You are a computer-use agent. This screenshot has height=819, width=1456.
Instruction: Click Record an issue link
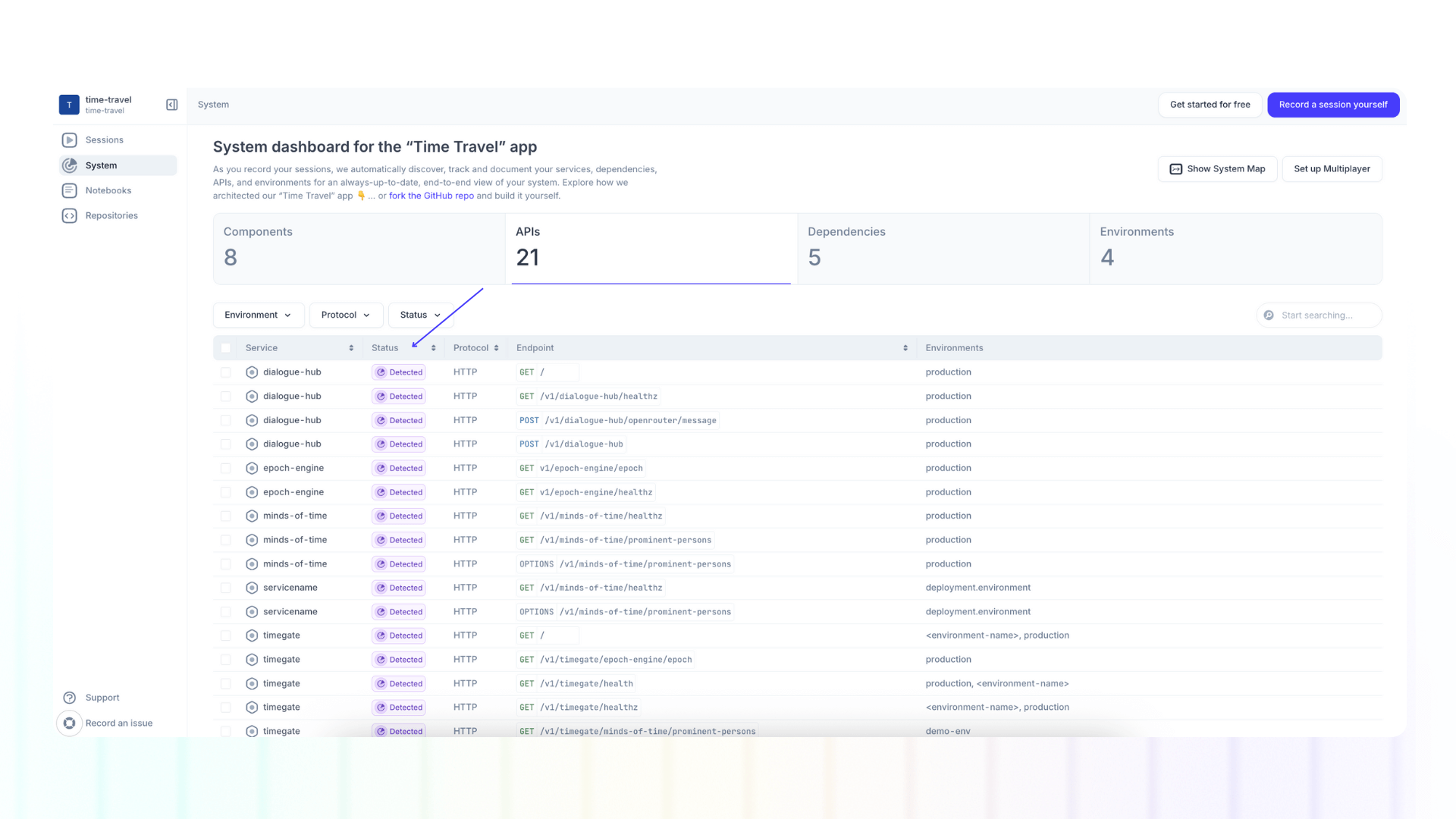(119, 723)
